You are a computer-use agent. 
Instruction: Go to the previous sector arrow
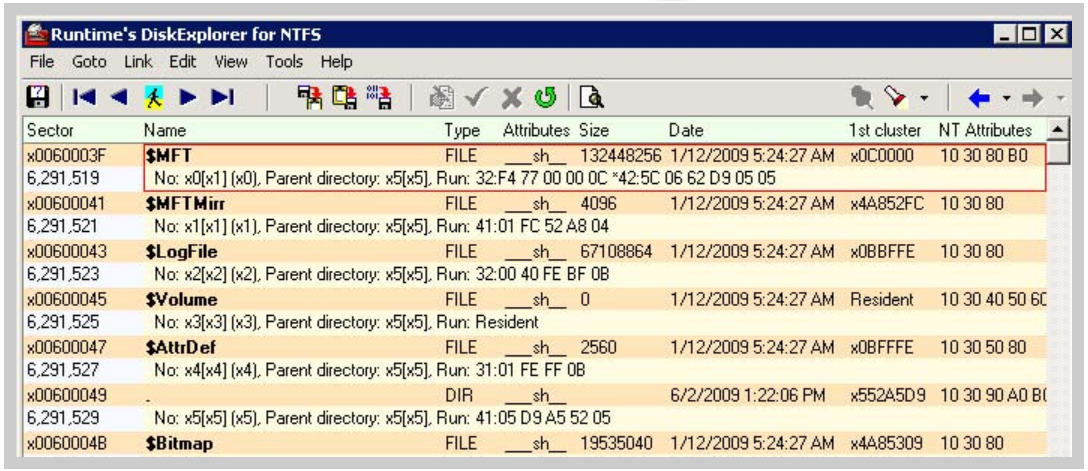click(119, 99)
